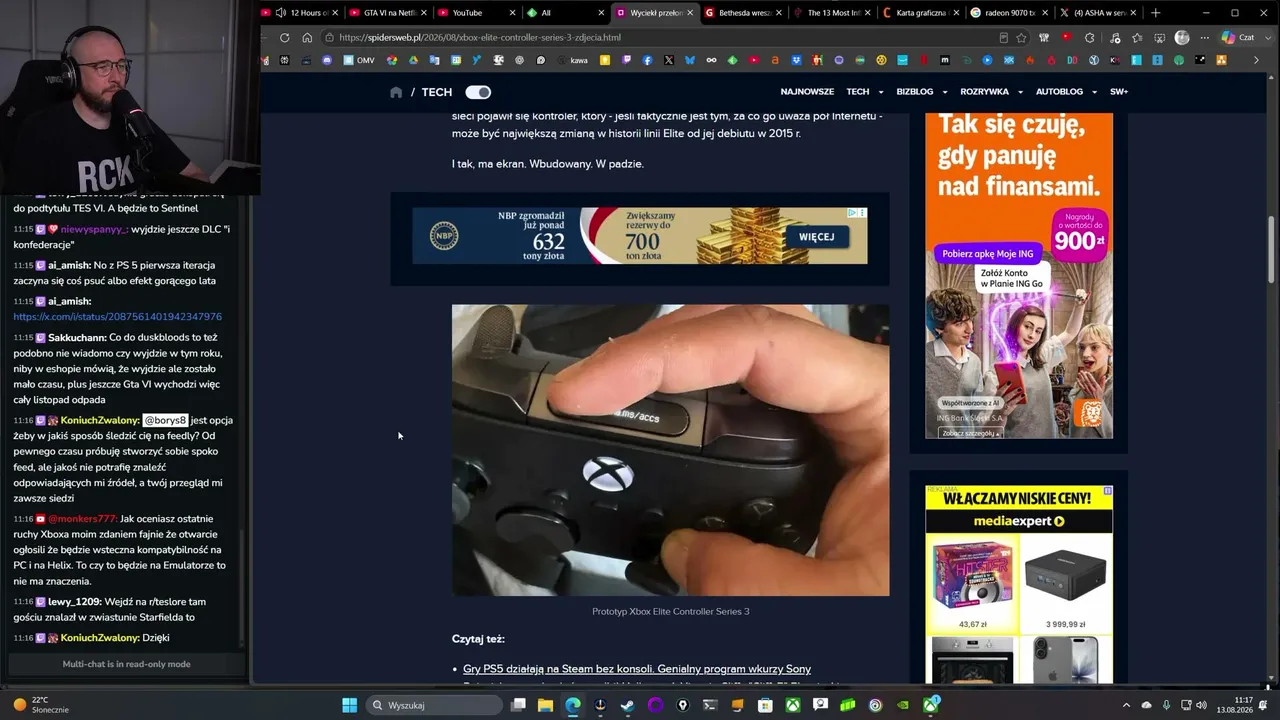Click chat username Sakkuchann
The width and height of the screenshot is (1280, 720).
pyautogui.click(x=77, y=338)
